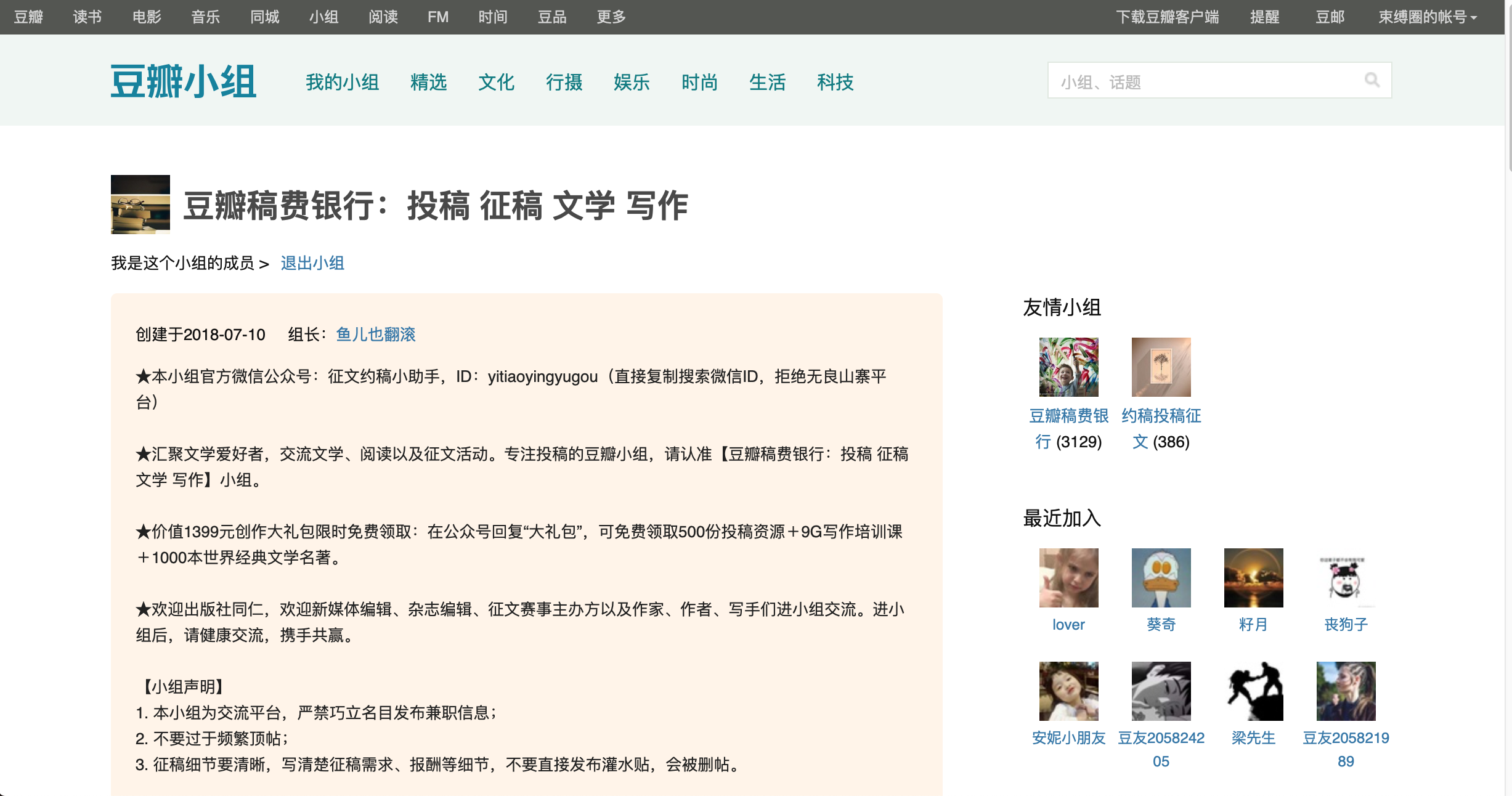Open 豆瓣稿费银行 friend group thumbnail
1512x796 pixels.
(1068, 367)
